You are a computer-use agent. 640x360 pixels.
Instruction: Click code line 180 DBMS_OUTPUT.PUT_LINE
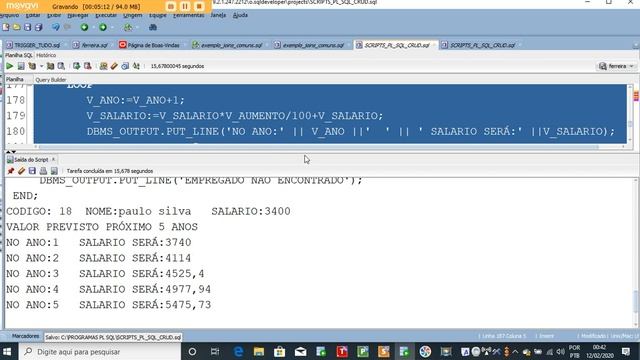tap(350, 131)
